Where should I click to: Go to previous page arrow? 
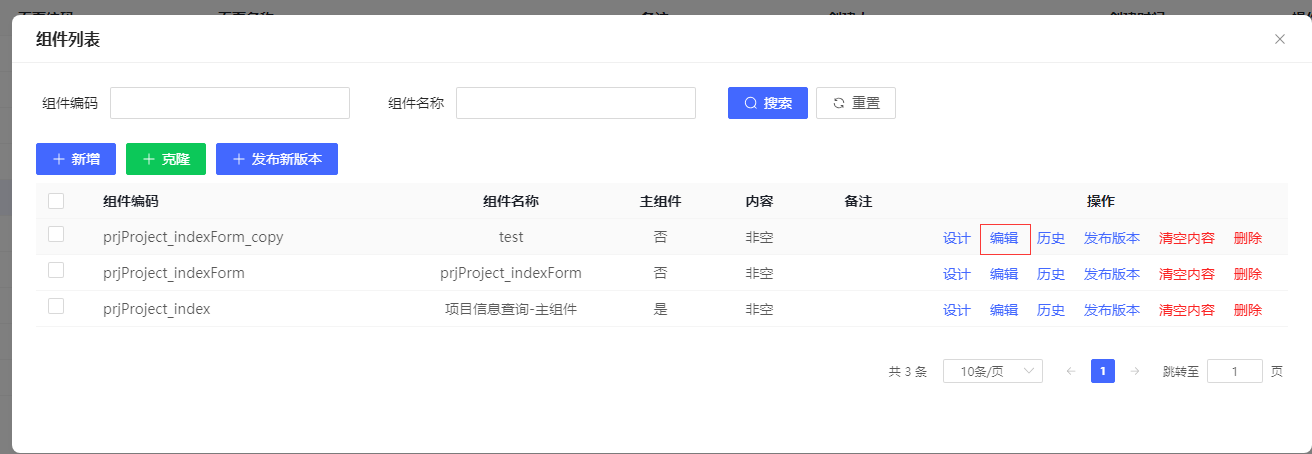pos(1070,371)
